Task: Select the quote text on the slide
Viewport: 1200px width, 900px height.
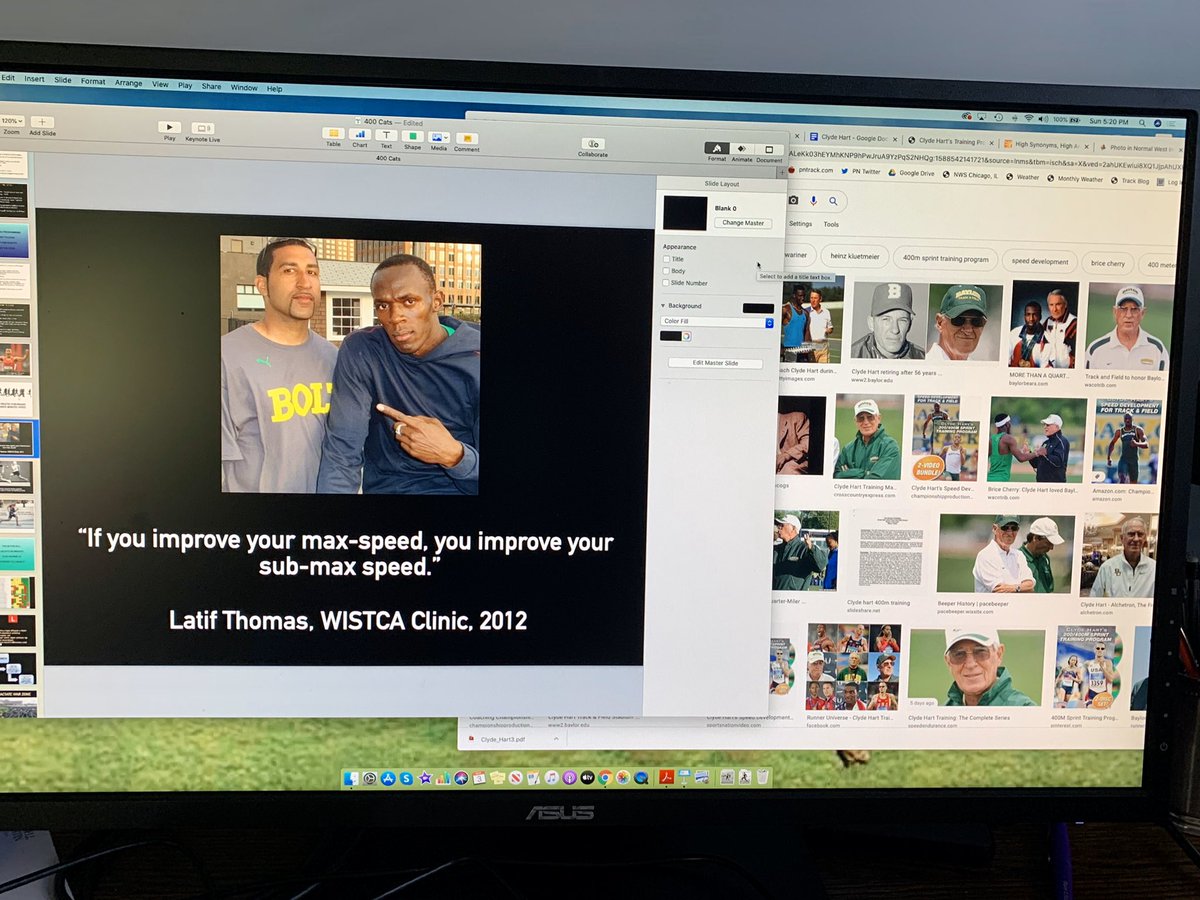Action: pos(346,555)
